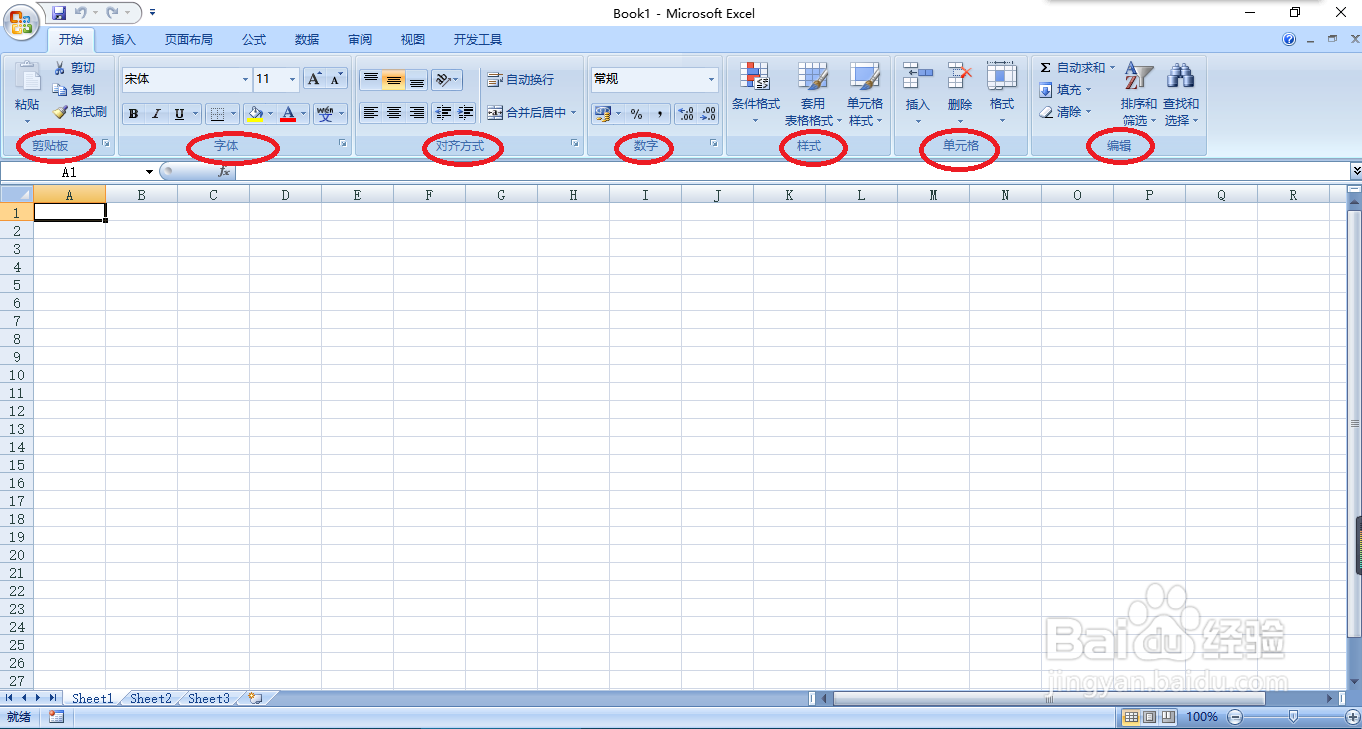Decrease decimal places icon
Screen dimensions: 1362x729
708,114
